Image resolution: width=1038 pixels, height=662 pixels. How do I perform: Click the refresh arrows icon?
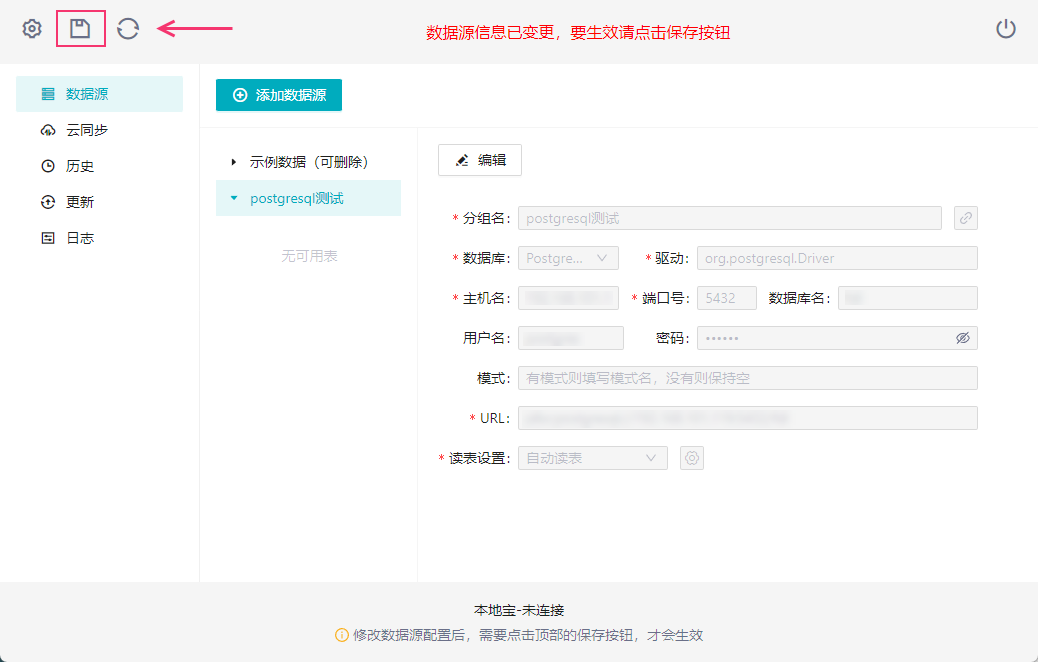128,28
